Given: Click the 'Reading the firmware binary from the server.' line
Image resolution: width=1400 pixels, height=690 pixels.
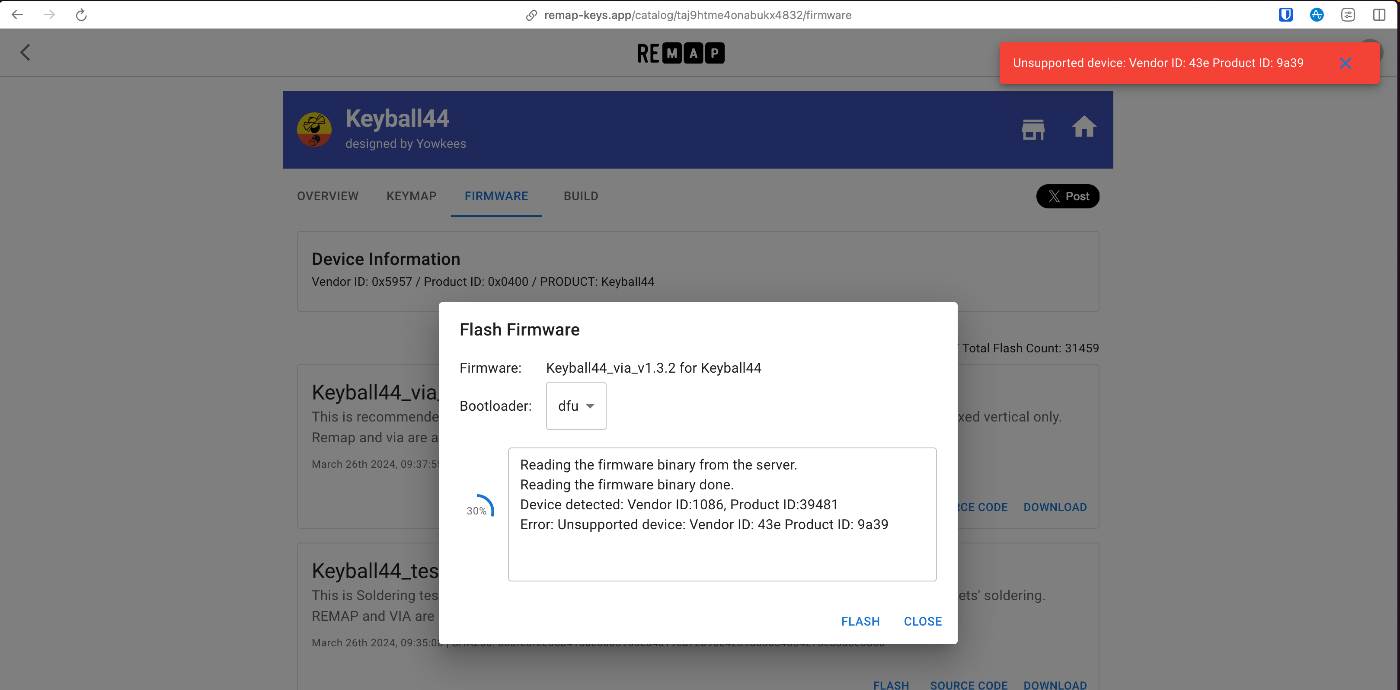Looking at the screenshot, I should (x=658, y=464).
